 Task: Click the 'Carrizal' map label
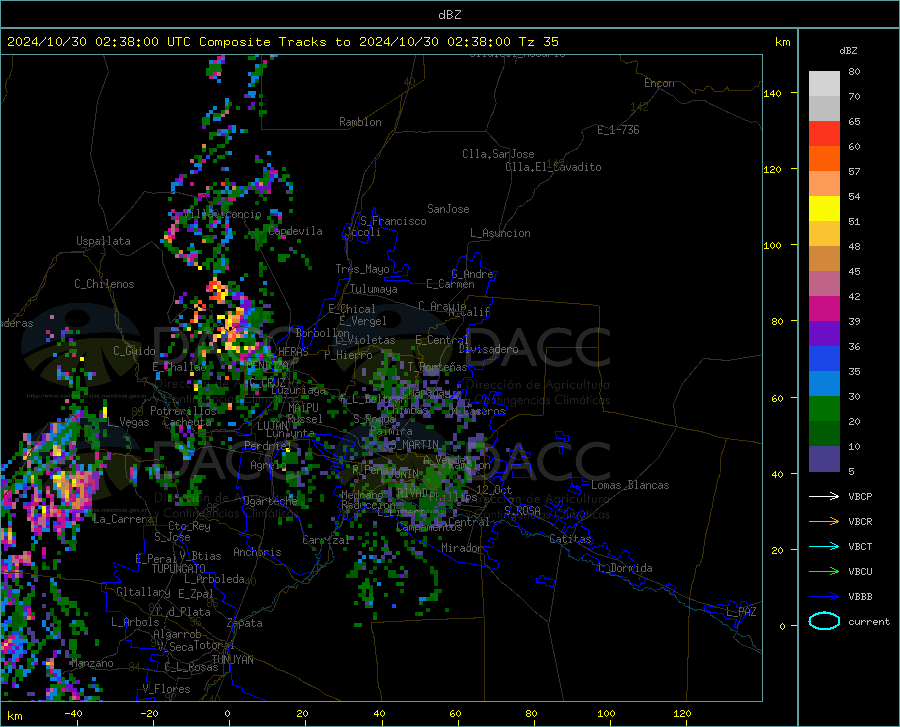[x=326, y=540]
